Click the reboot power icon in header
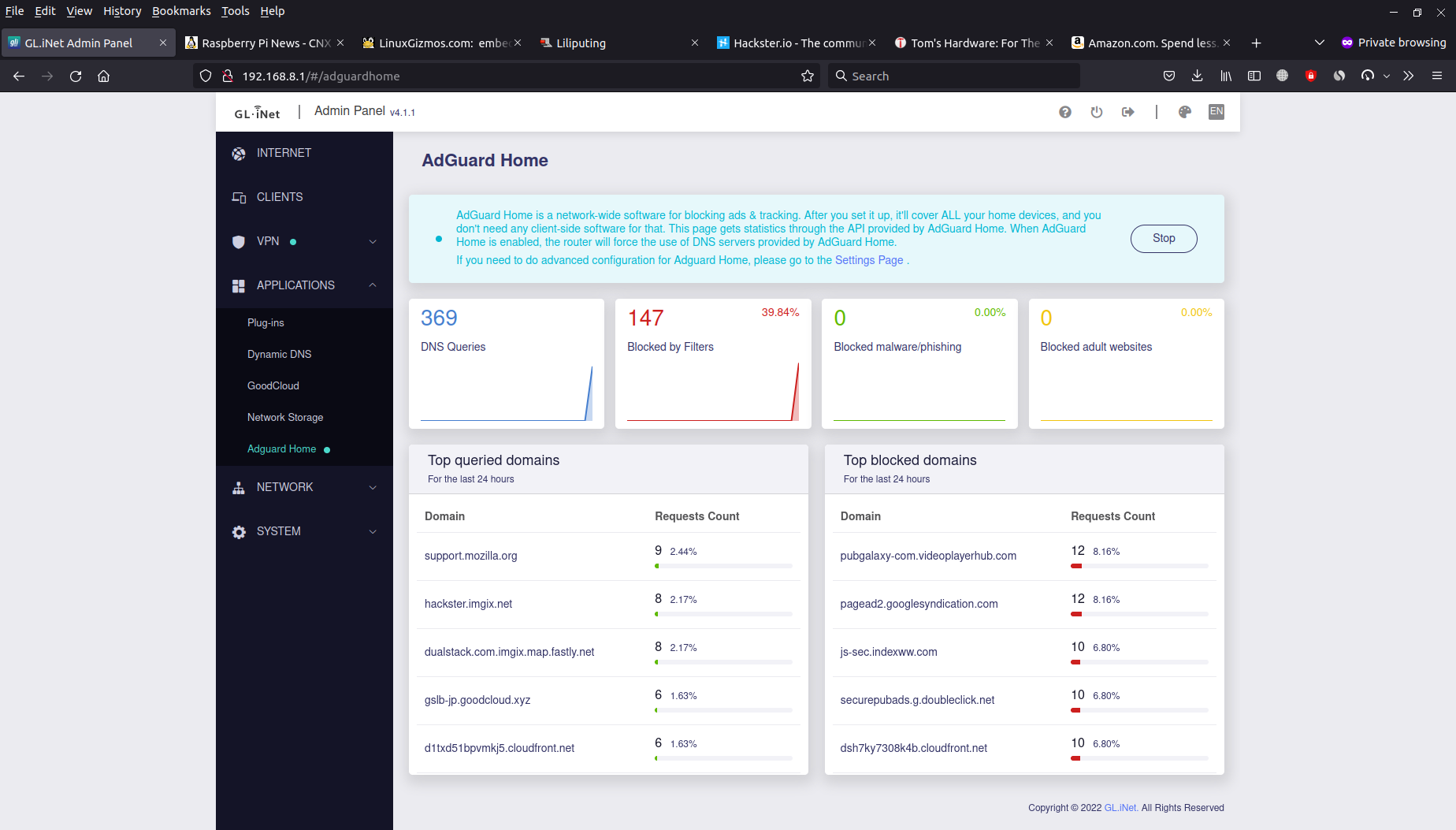This screenshot has width=1456, height=830. coord(1096,112)
